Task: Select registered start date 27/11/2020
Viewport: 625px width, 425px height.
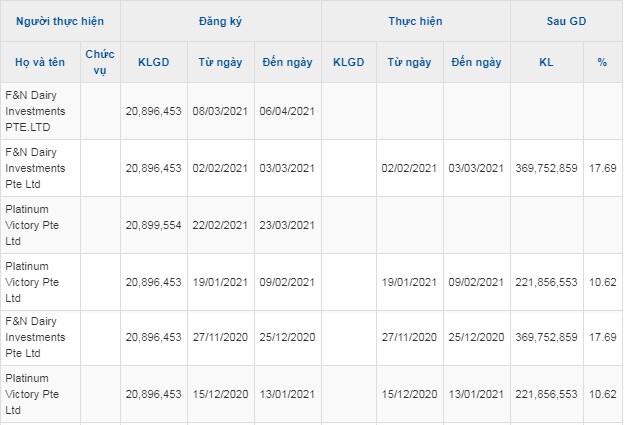Action: pyautogui.click(x=220, y=337)
